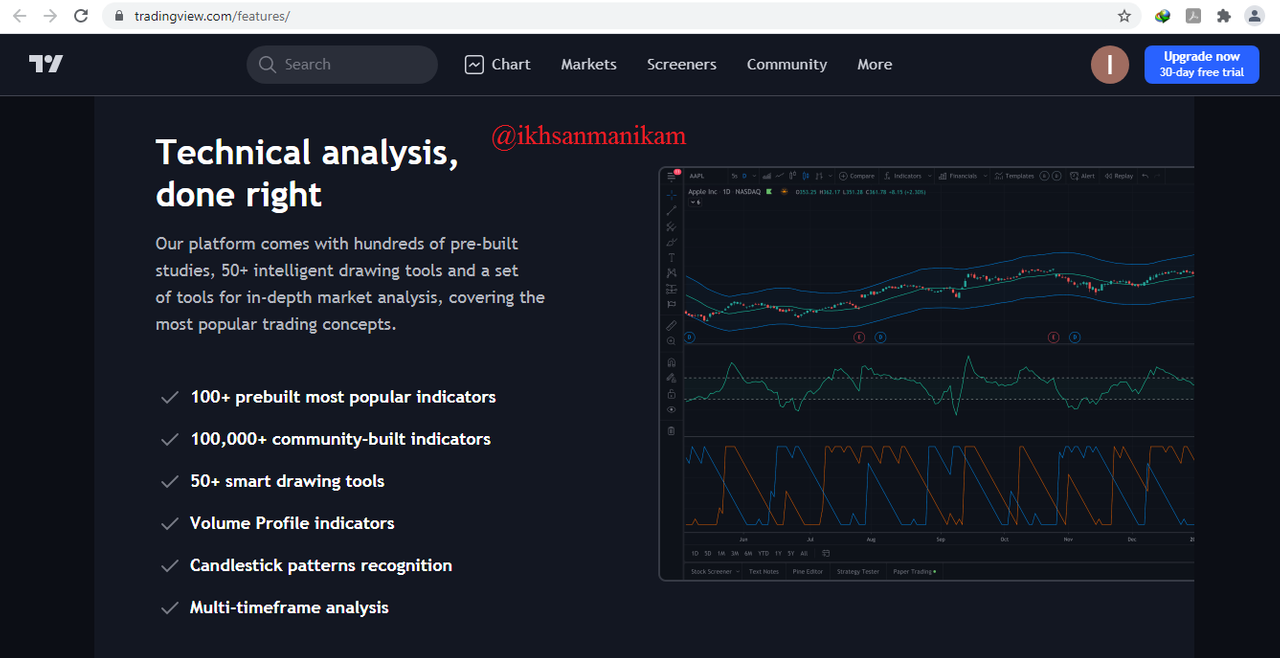Open the More menu
Image resolution: width=1280 pixels, height=658 pixels.
[x=875, y=64]
